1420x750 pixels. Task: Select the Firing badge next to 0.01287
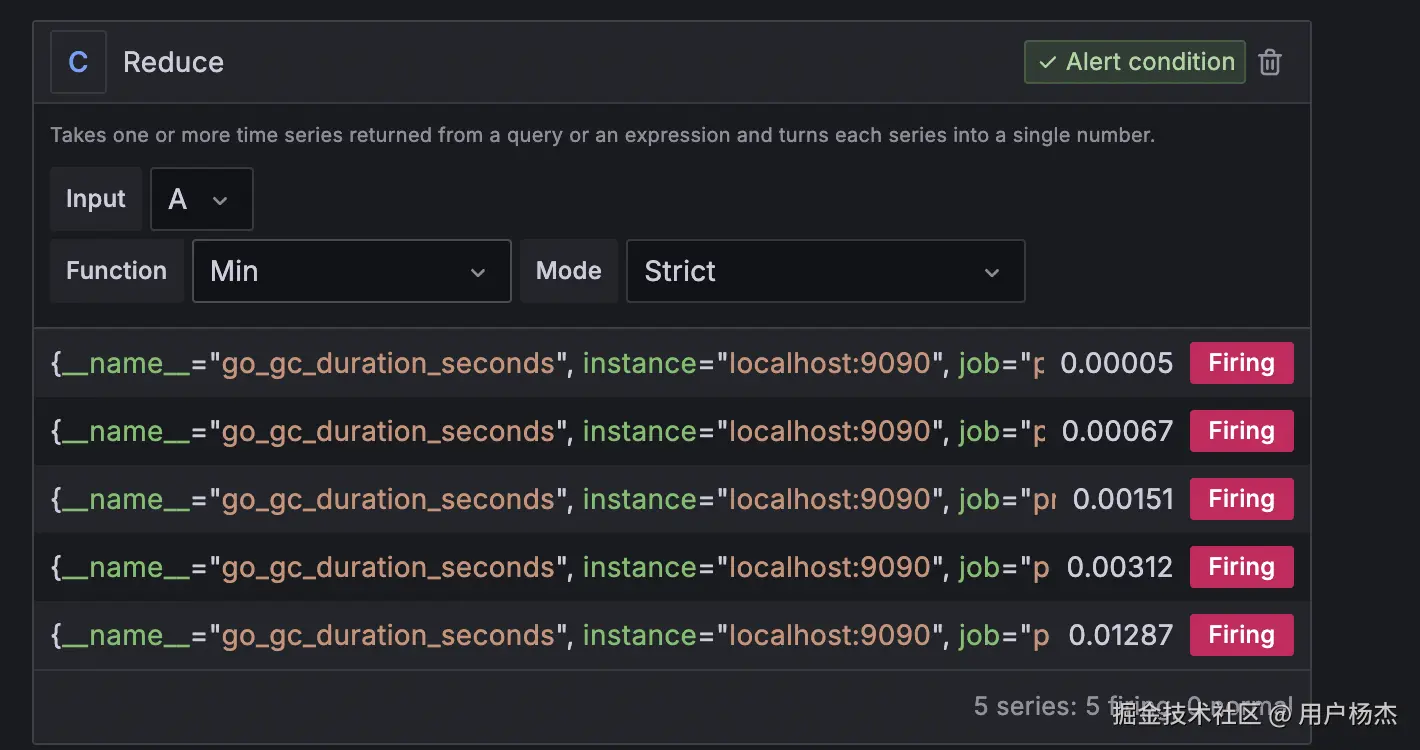[x=1241, y=635]
